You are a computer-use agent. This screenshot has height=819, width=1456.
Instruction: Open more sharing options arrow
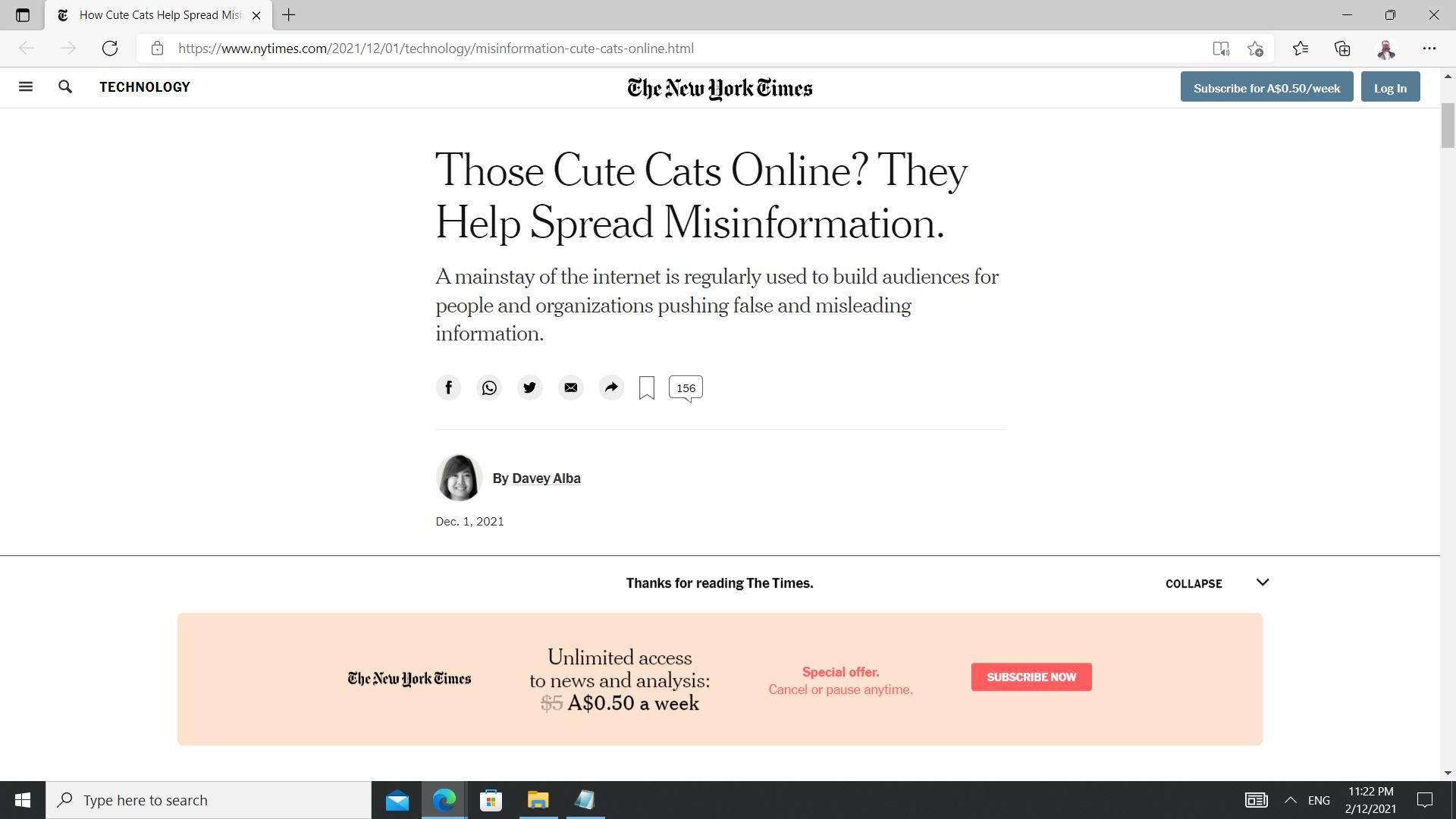coord(611,388)
